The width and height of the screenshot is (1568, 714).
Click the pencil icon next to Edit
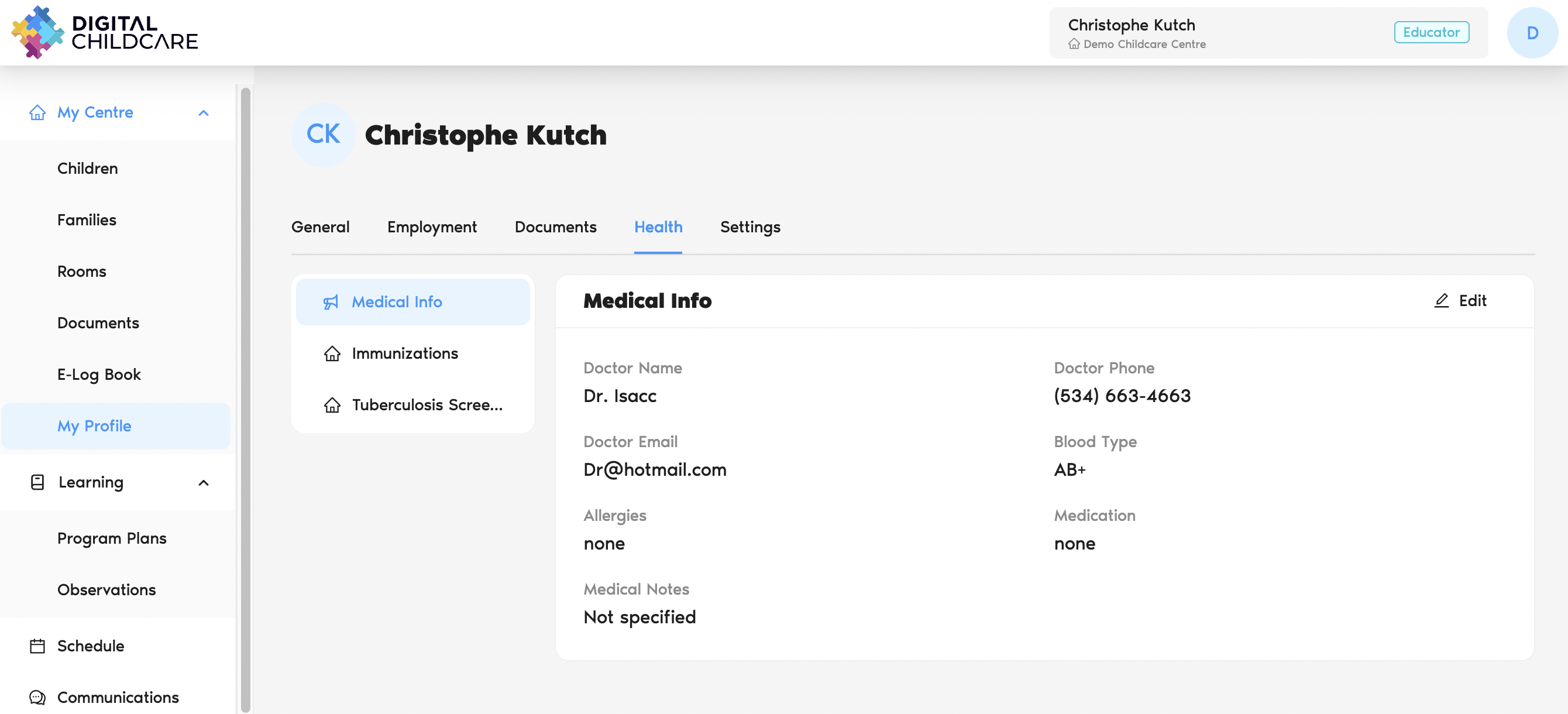pos(1441,301)
